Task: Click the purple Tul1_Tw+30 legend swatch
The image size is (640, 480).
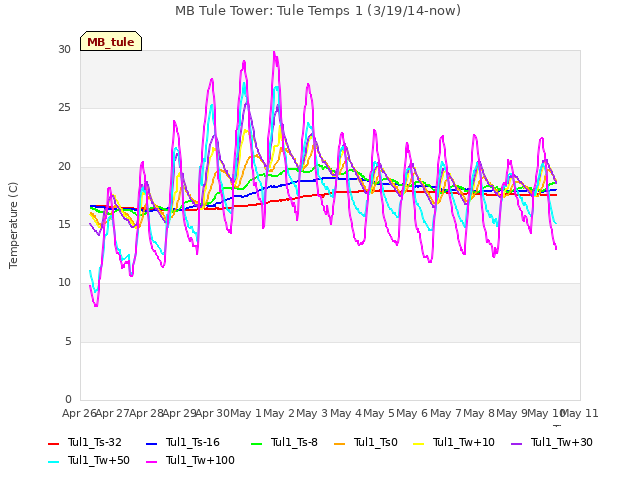Action: 517,444
